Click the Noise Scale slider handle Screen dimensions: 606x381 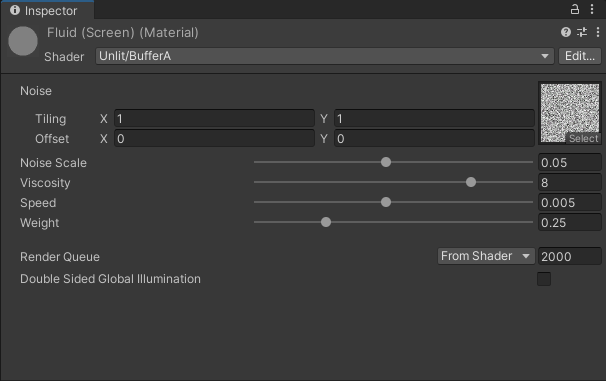coord(386,162)
